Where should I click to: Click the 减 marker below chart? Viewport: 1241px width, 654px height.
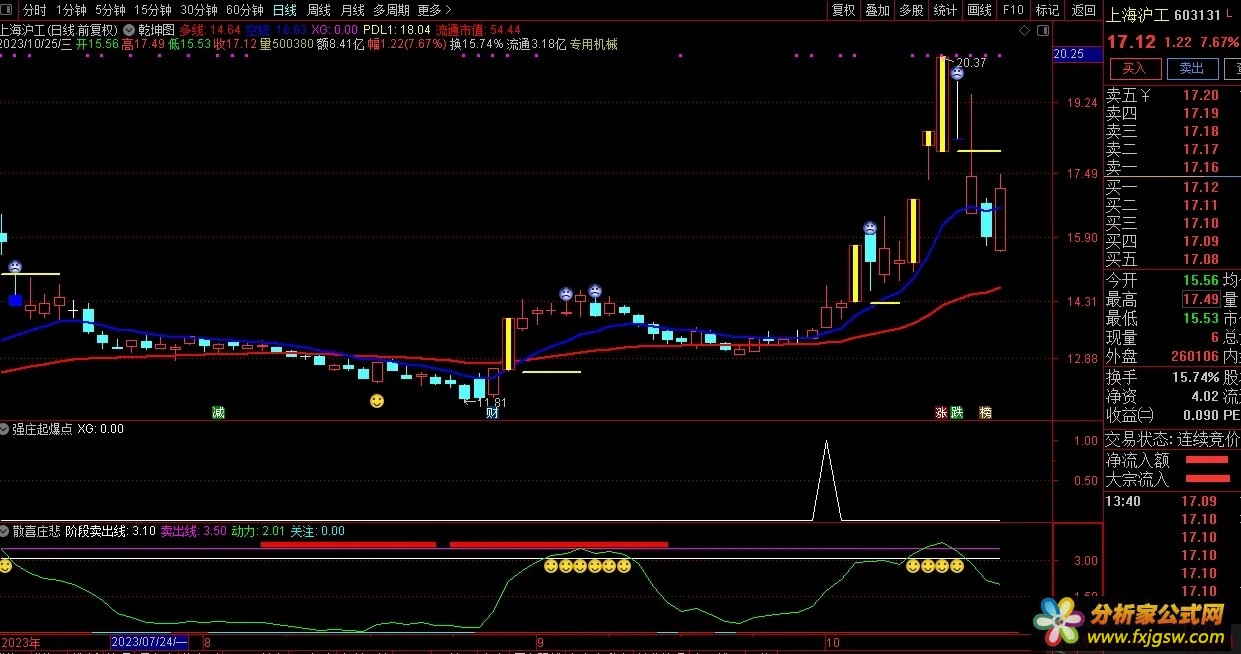click(218, 412)
